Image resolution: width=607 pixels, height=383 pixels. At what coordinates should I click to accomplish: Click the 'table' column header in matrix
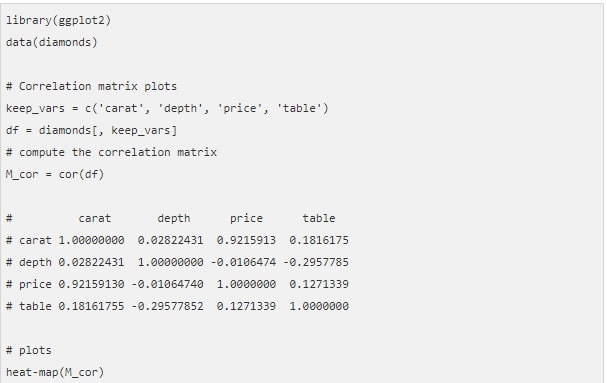tap(319, 218)
